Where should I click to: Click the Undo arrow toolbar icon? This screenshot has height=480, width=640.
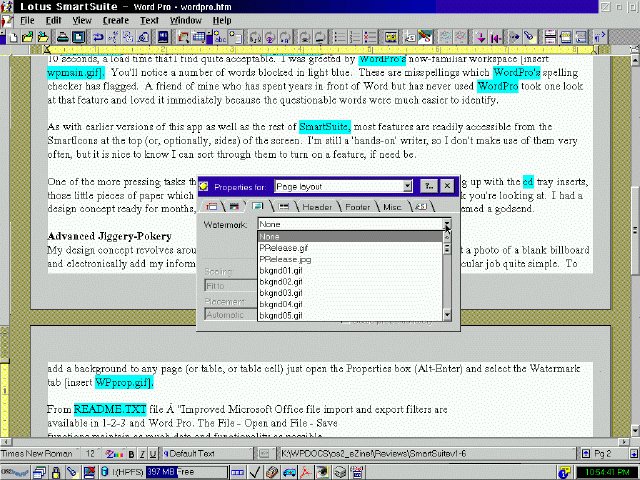(98, 38)
